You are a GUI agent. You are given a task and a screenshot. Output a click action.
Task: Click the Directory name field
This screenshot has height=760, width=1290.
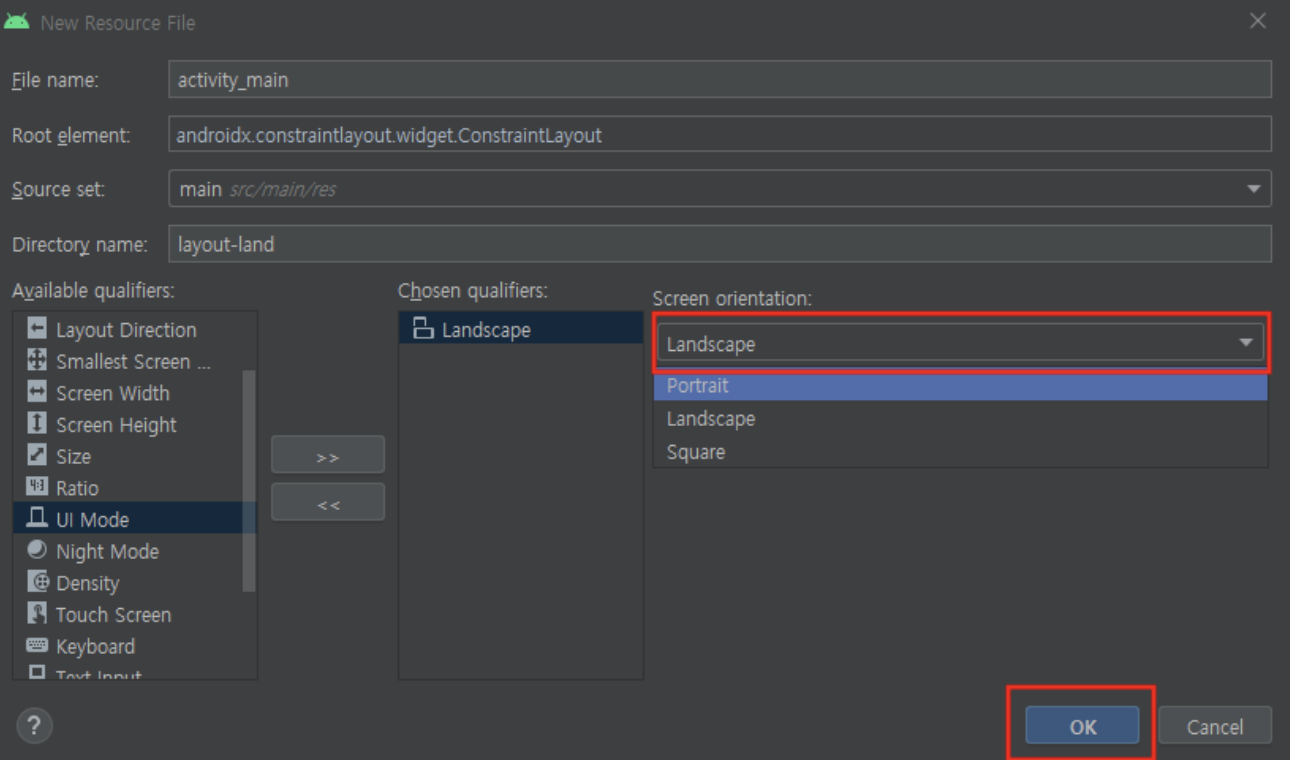coord(720,243)
